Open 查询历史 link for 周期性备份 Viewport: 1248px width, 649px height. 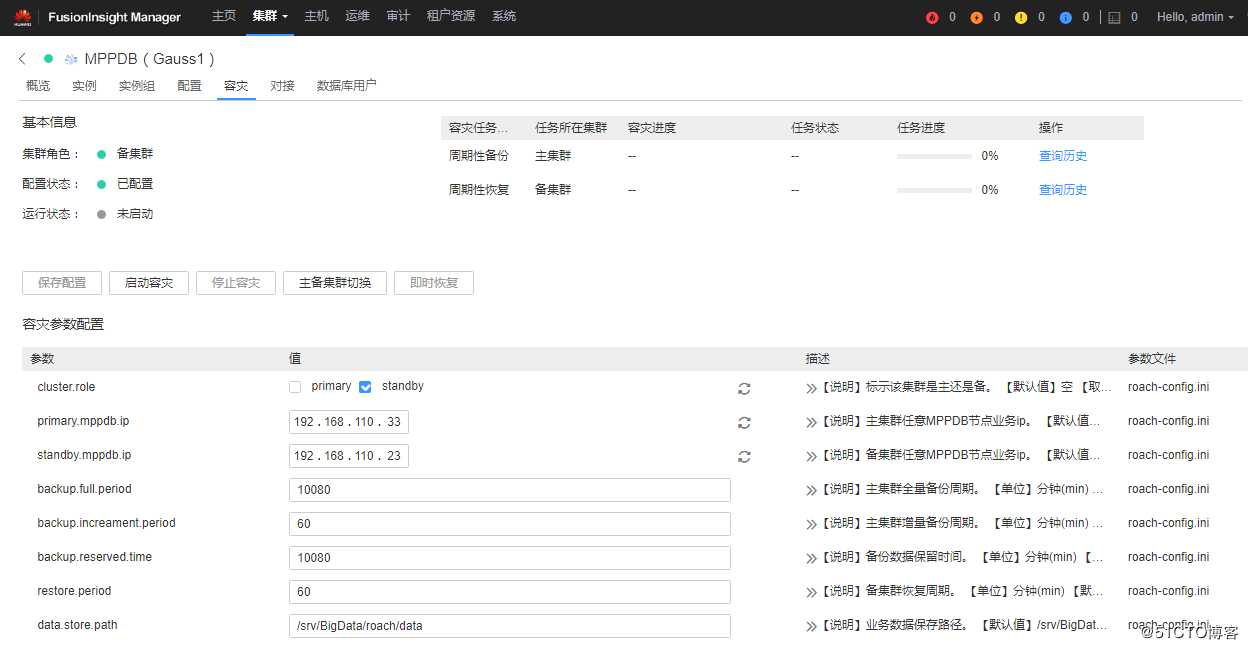coord(1062,156)
